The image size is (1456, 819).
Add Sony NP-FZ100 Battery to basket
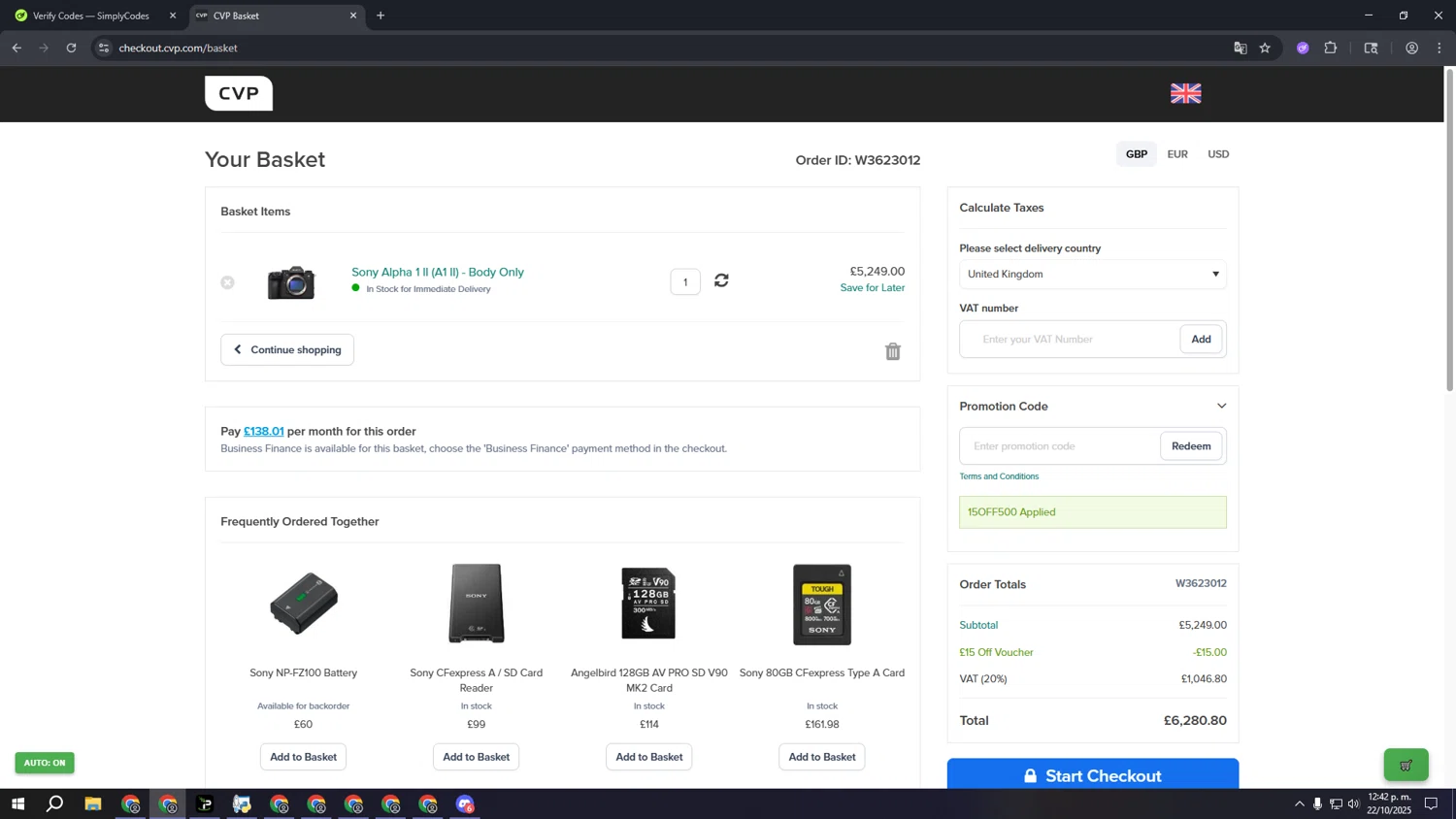coord(304,757)
